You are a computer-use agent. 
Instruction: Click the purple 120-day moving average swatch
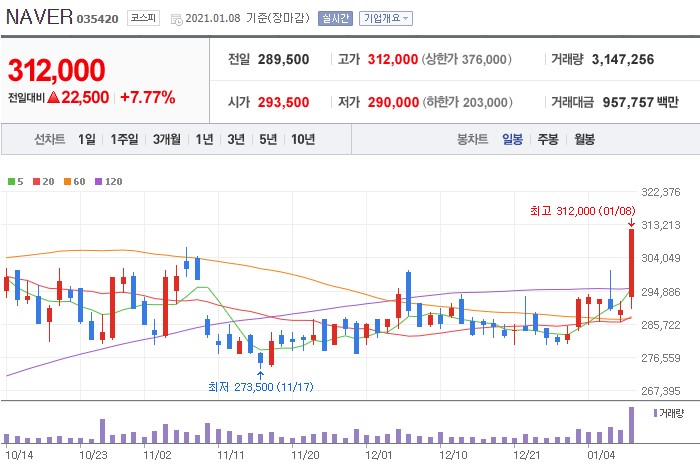coord(99,182)
